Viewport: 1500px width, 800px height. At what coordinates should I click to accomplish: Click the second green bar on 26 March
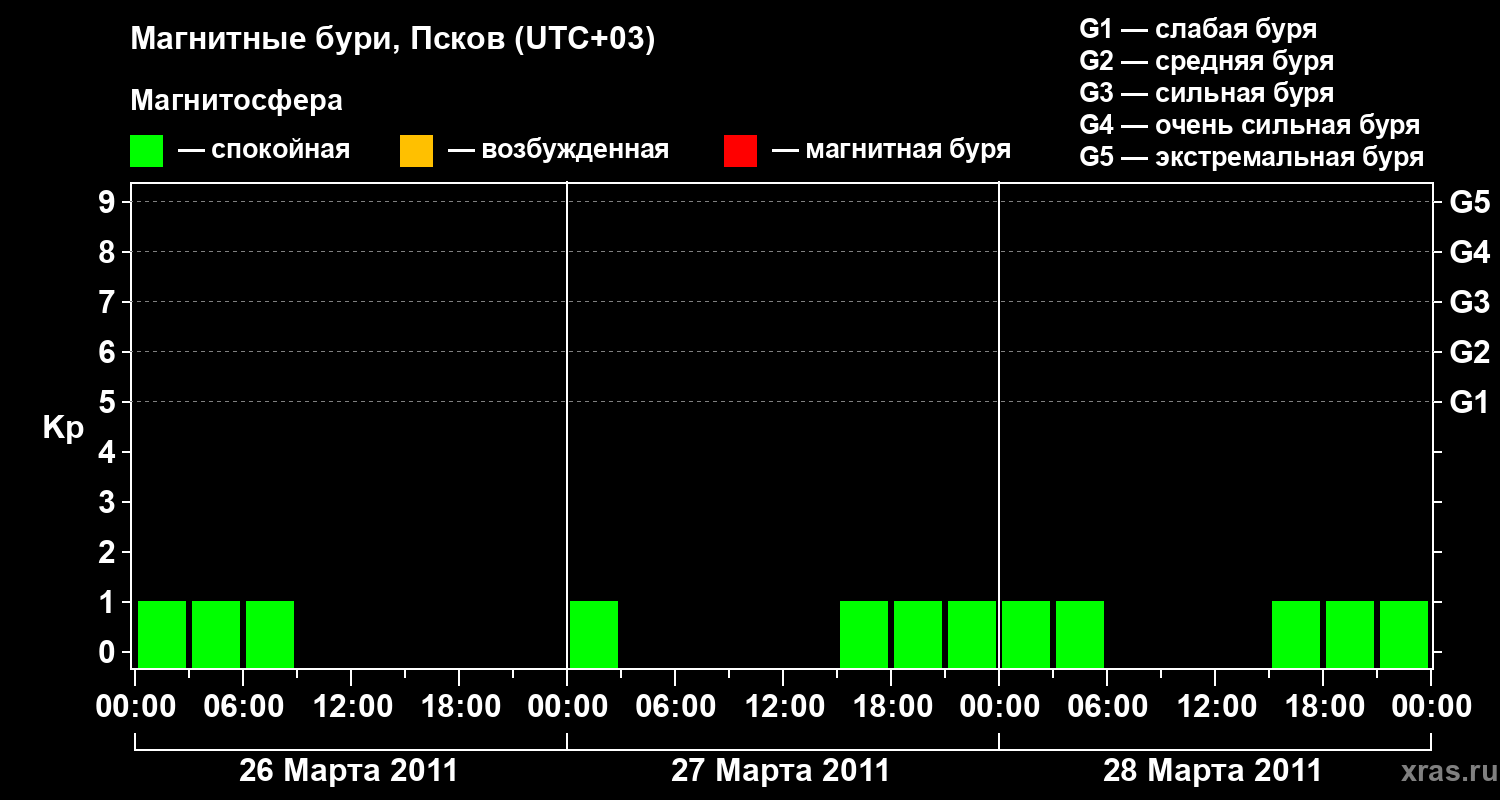coord(216,634)
